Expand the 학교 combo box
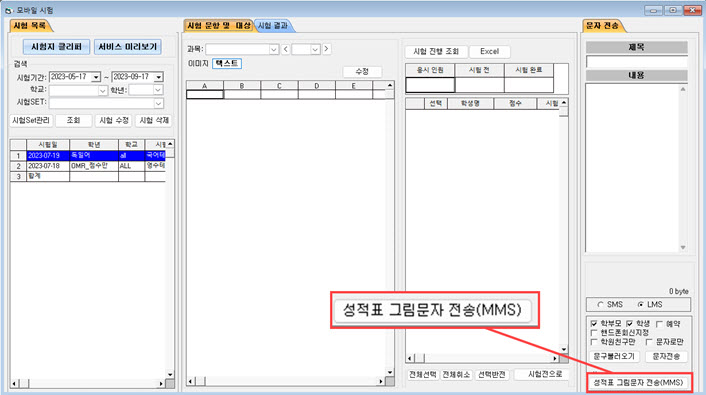 point(103,91)
